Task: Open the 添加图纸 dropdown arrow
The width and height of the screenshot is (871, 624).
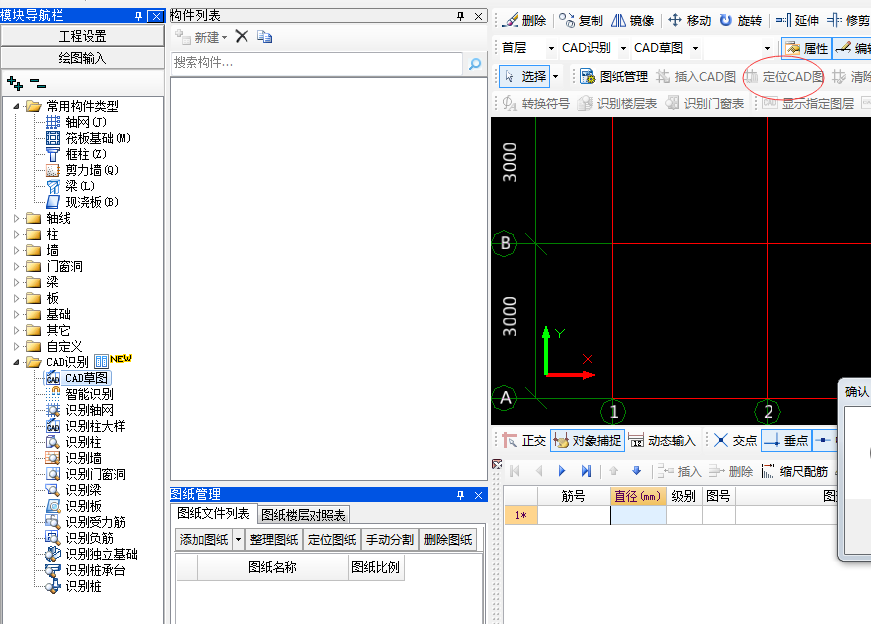Action: coord(238,540)
